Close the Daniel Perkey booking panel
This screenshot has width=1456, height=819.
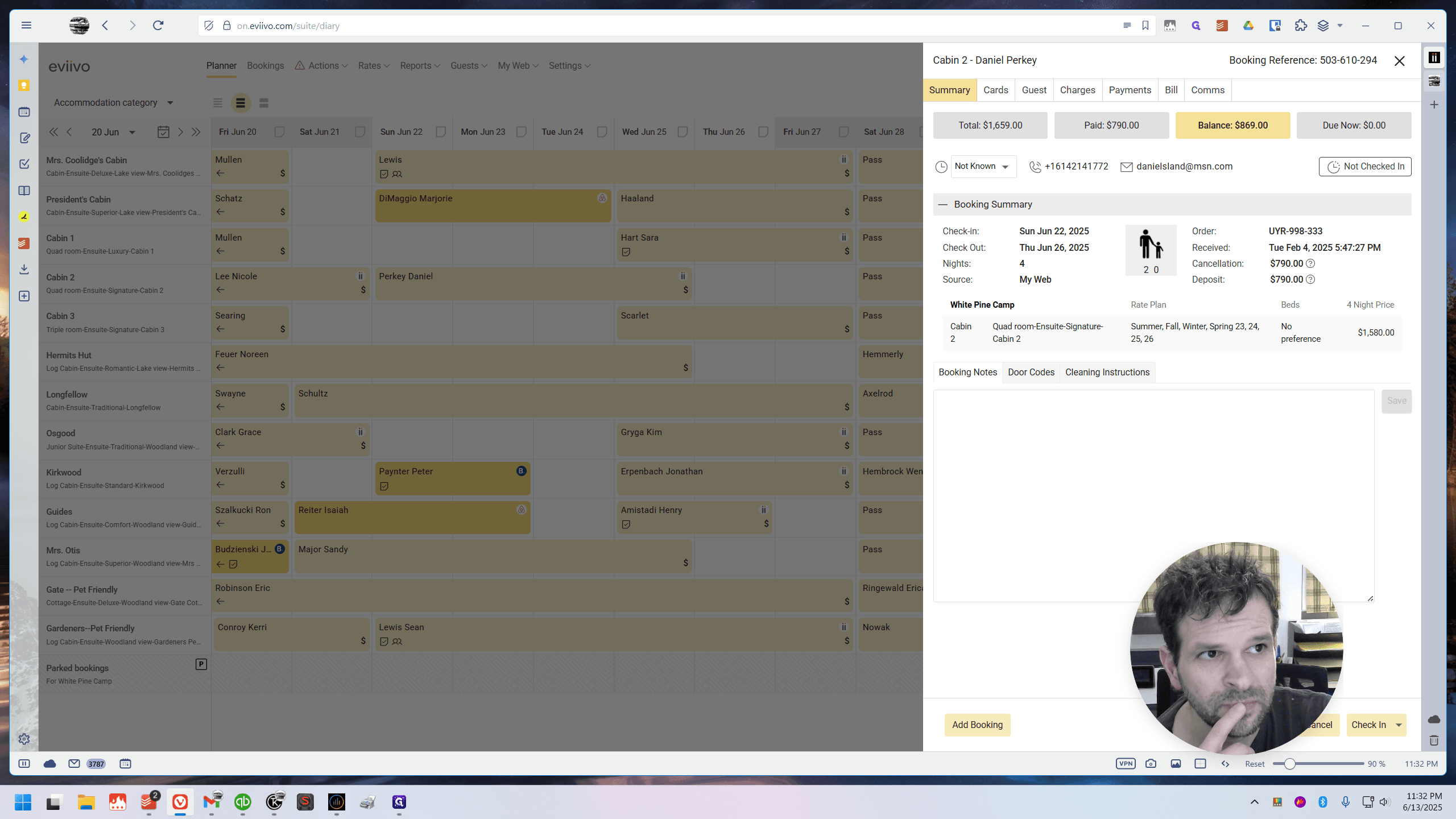click(1400, 61)
